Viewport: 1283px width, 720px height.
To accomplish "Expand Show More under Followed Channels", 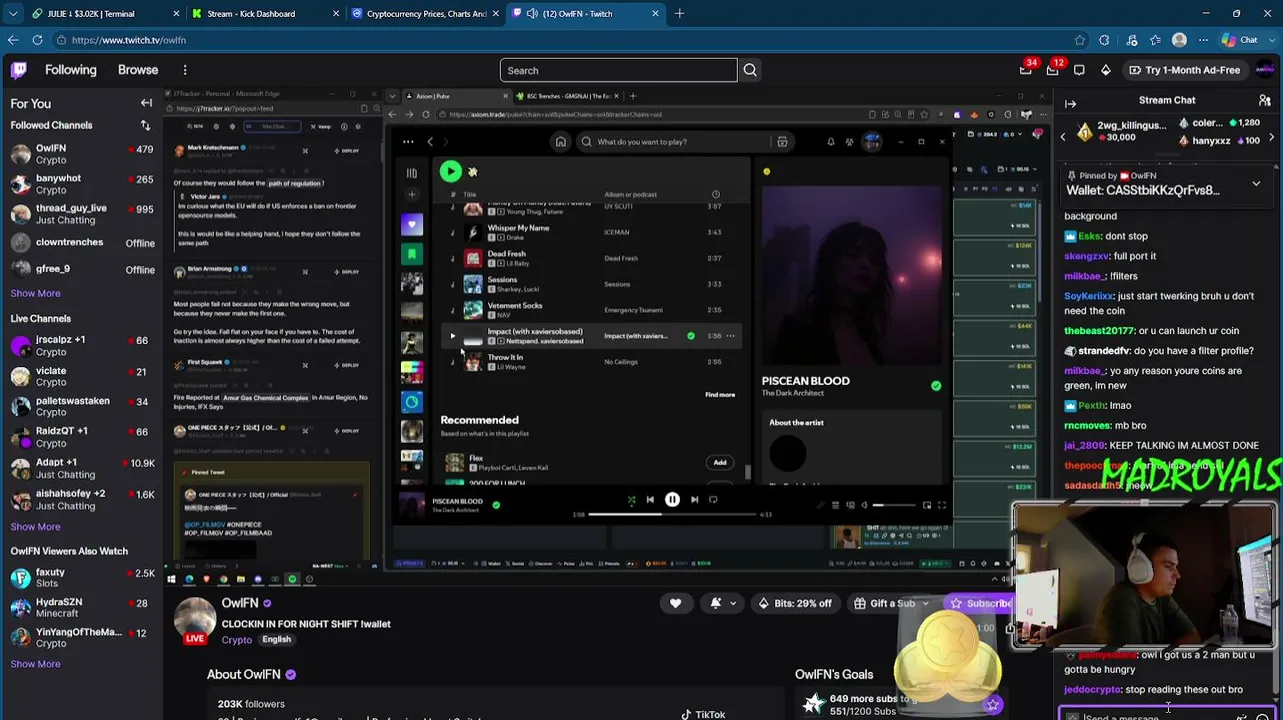I will [36, 293].
